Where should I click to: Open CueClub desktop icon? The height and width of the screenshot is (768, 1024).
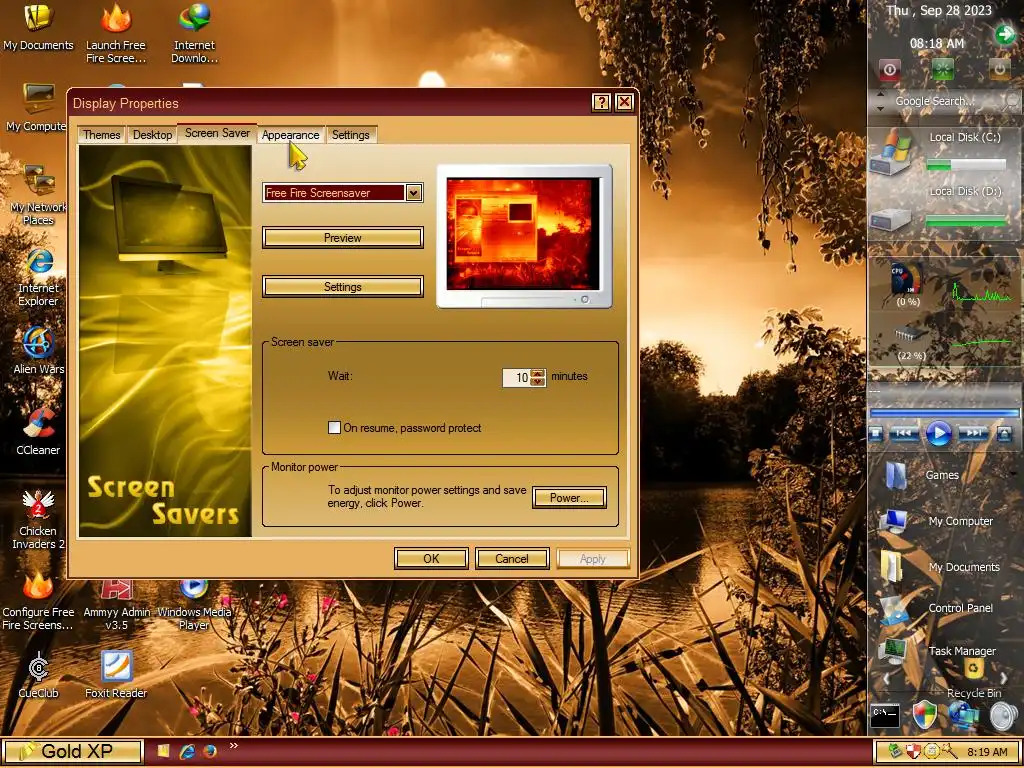coord(38,675)
